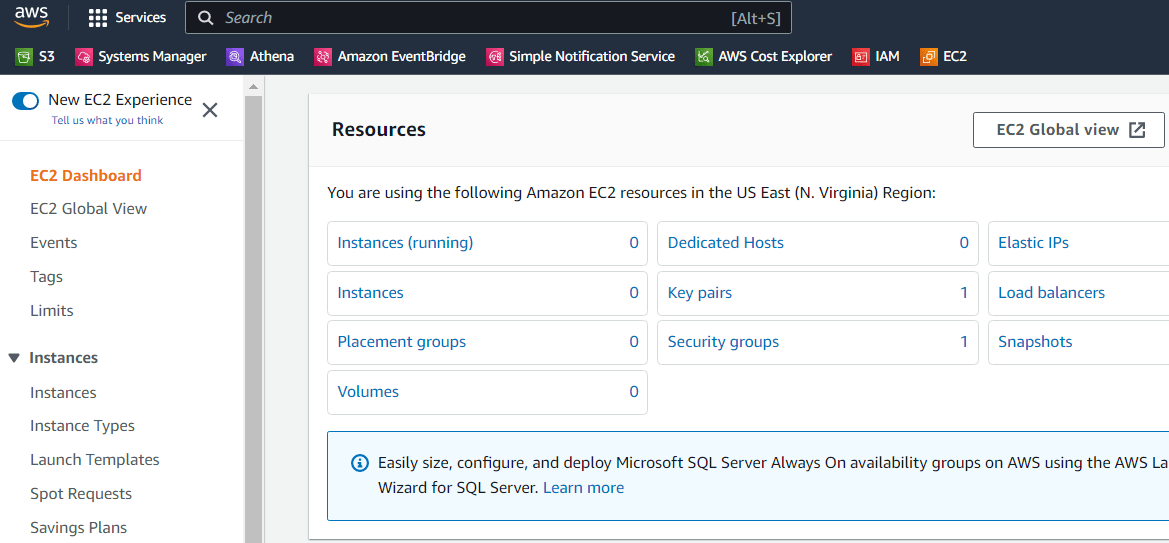Image resolution: width=1169 pixels, height=543 pixels.
Task: Click the Instances (running) count 0
Action: click(634, 242)
